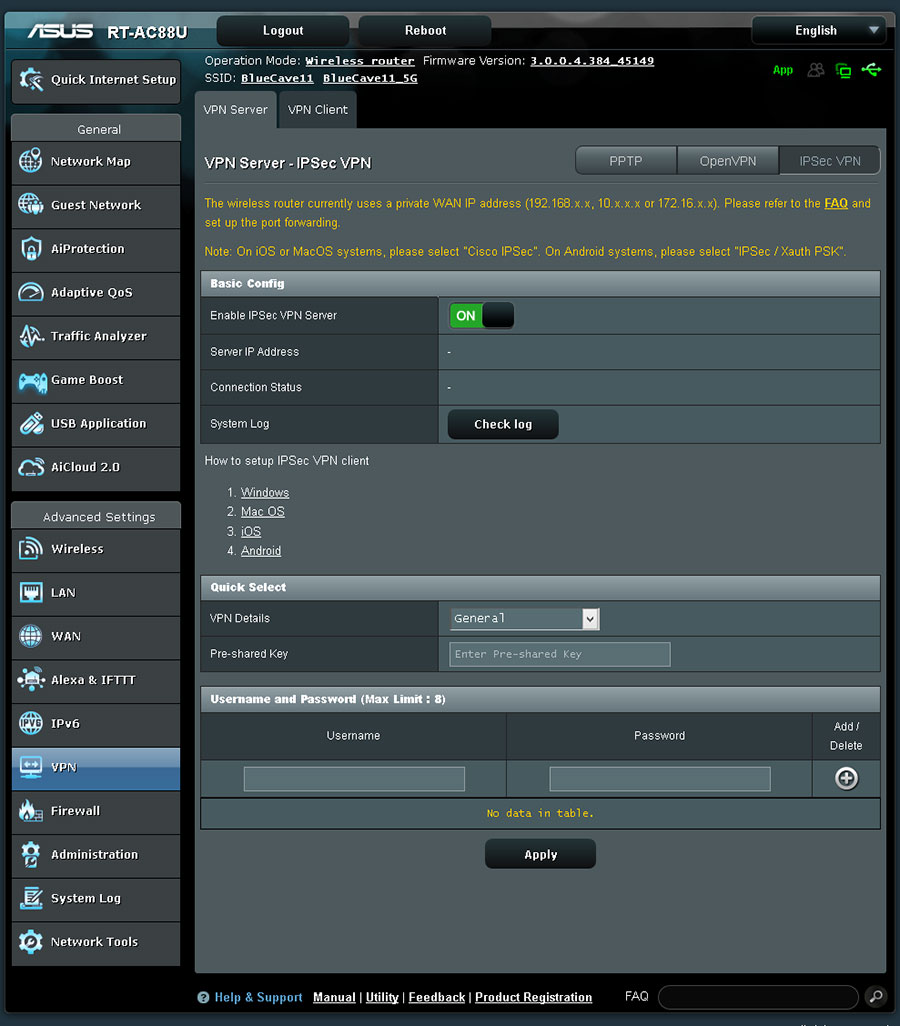This screenshot has height=1026, width=900.
Task: Click the Network Map globe icon
Action: click(x=31, y=161)
